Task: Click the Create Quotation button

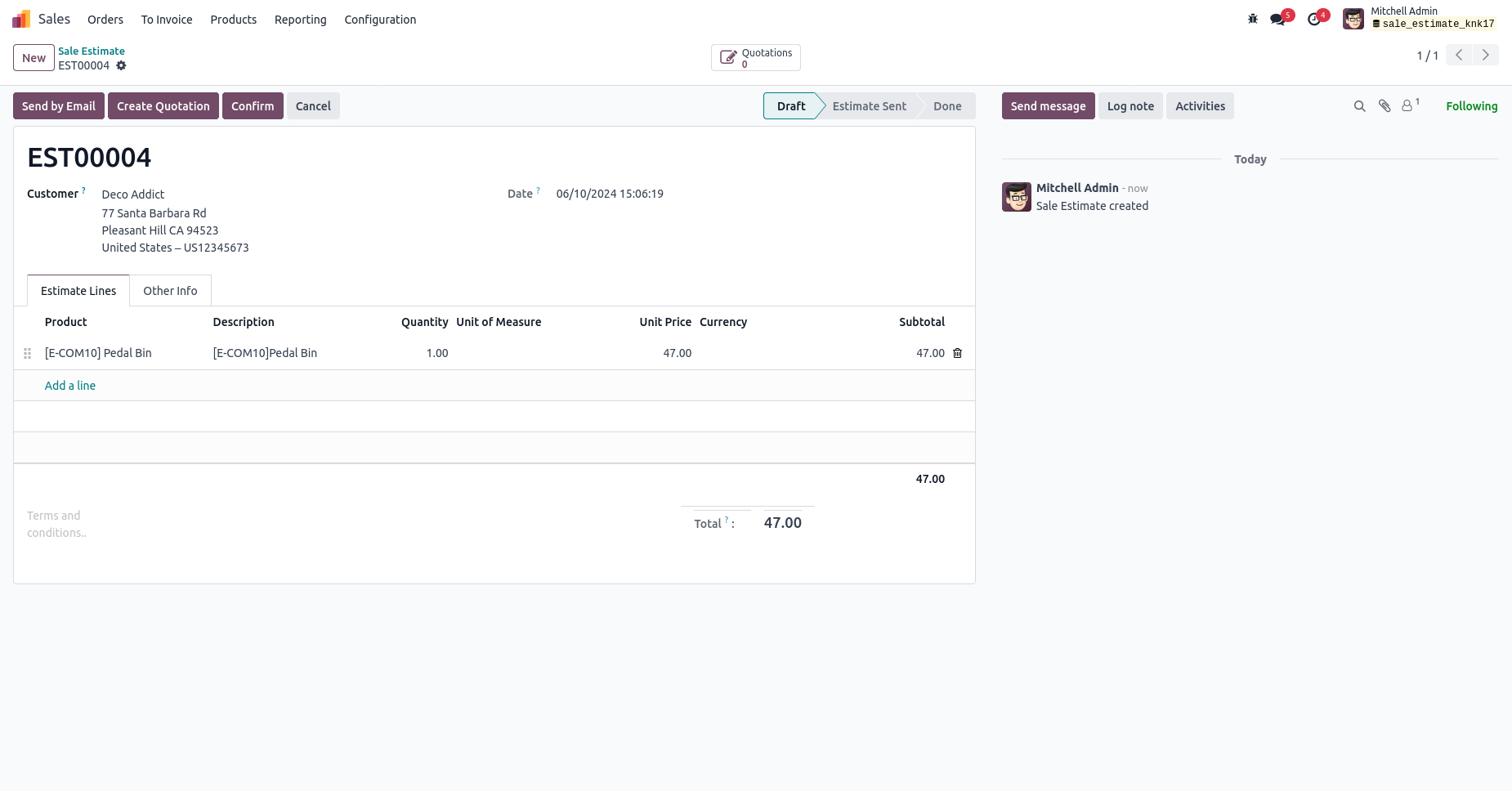Action: click(x=163, y=106)
